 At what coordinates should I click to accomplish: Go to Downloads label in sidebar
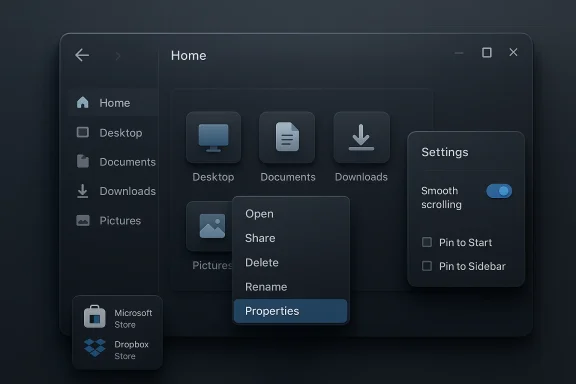click(127, 191)
